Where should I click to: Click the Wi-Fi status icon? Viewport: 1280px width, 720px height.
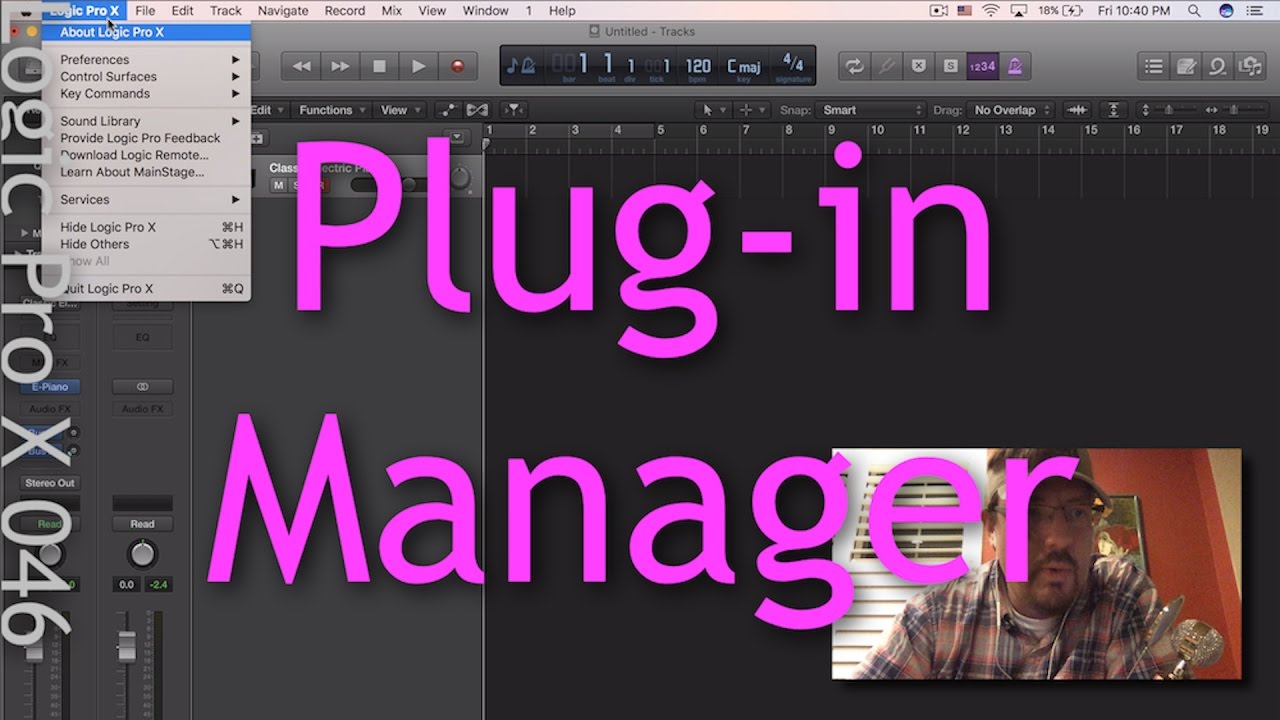point(991,10)
